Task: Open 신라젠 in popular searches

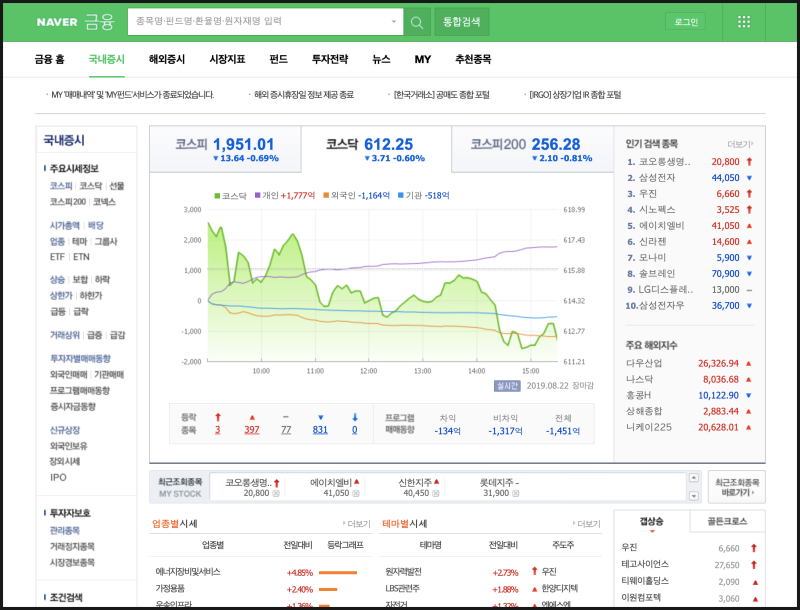Action: click(653, 241)
